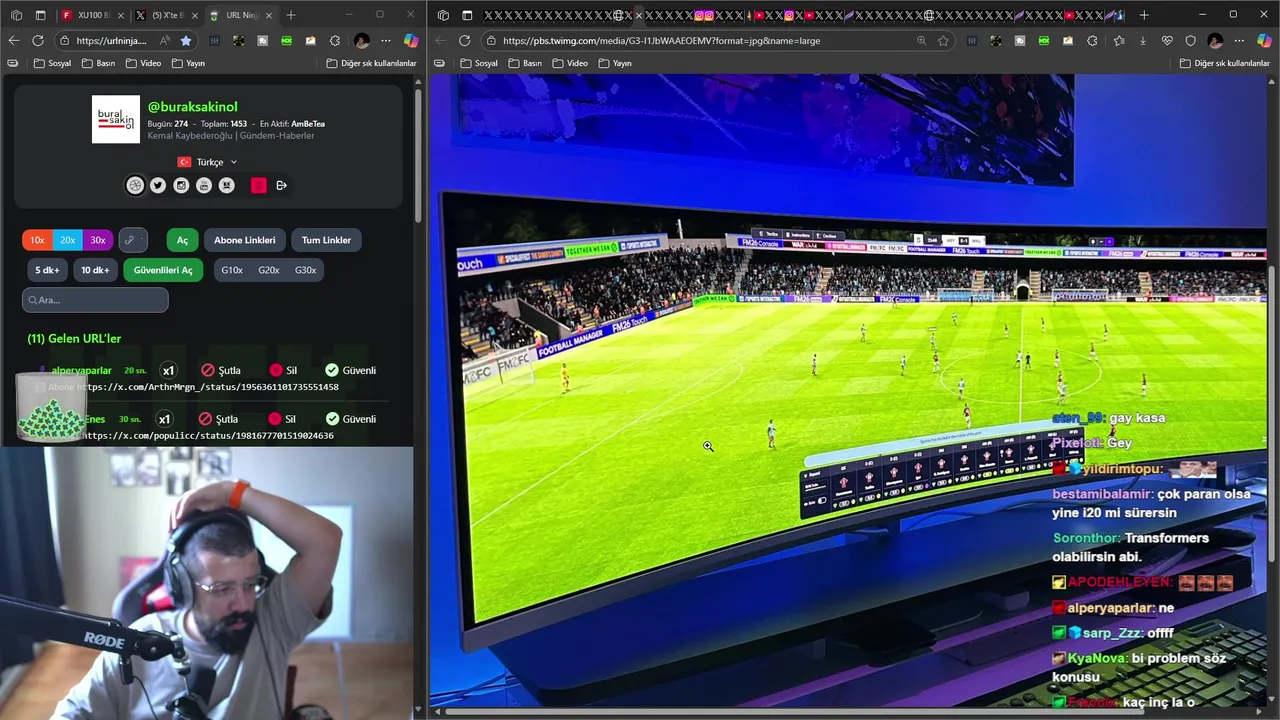Switch to the (5) X'te tab in left browser
The image size is (1280, 720).
coord(166,15)
